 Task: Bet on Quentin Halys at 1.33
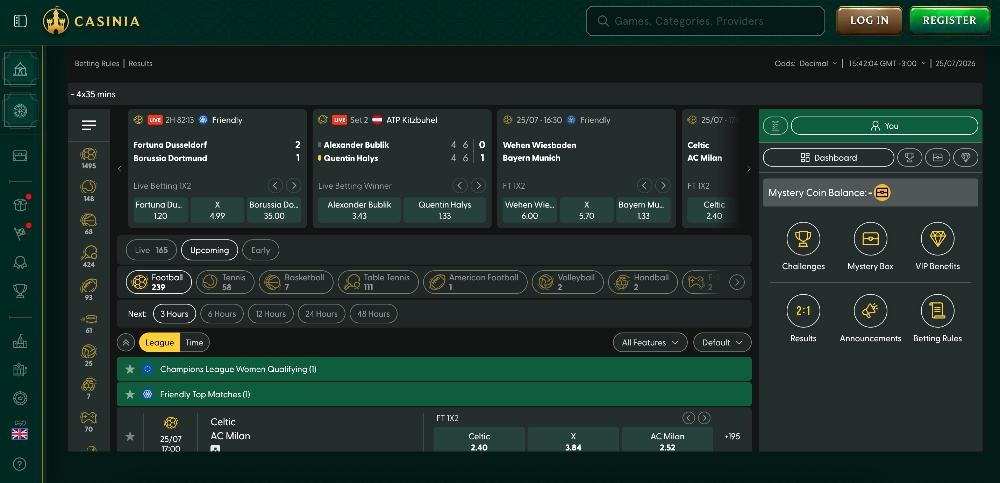pyautogui.click(x=445, y=210)
